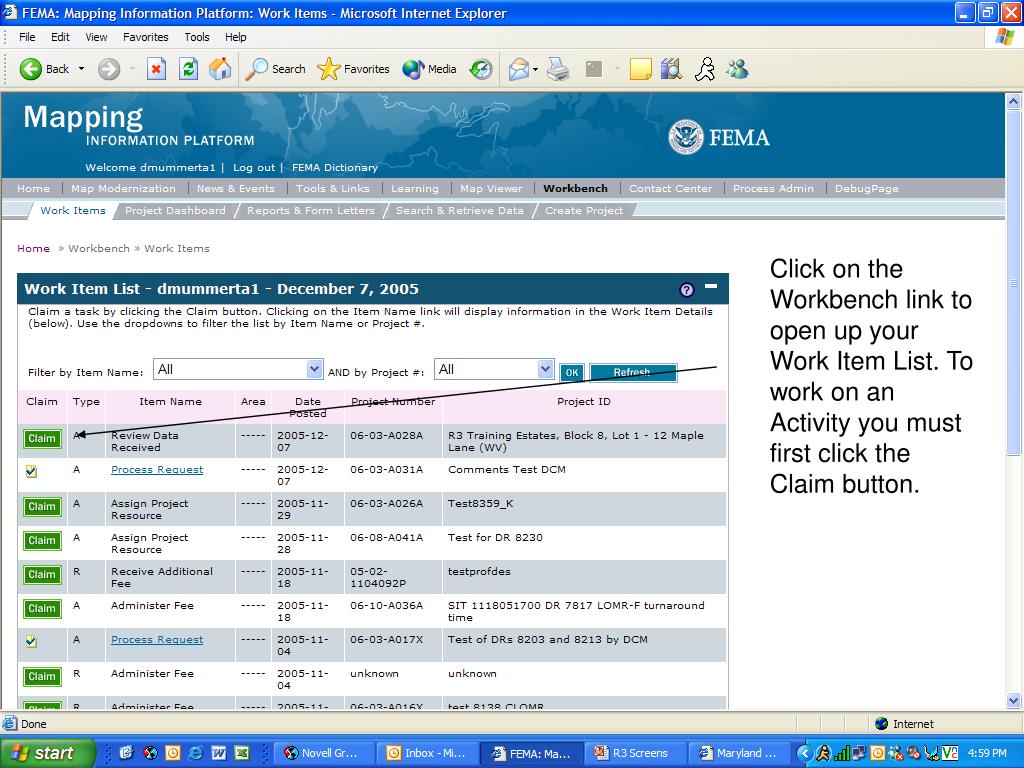Open help question mark in Work Item List
The image size is (1024, 768).
[x=686, y=289]
